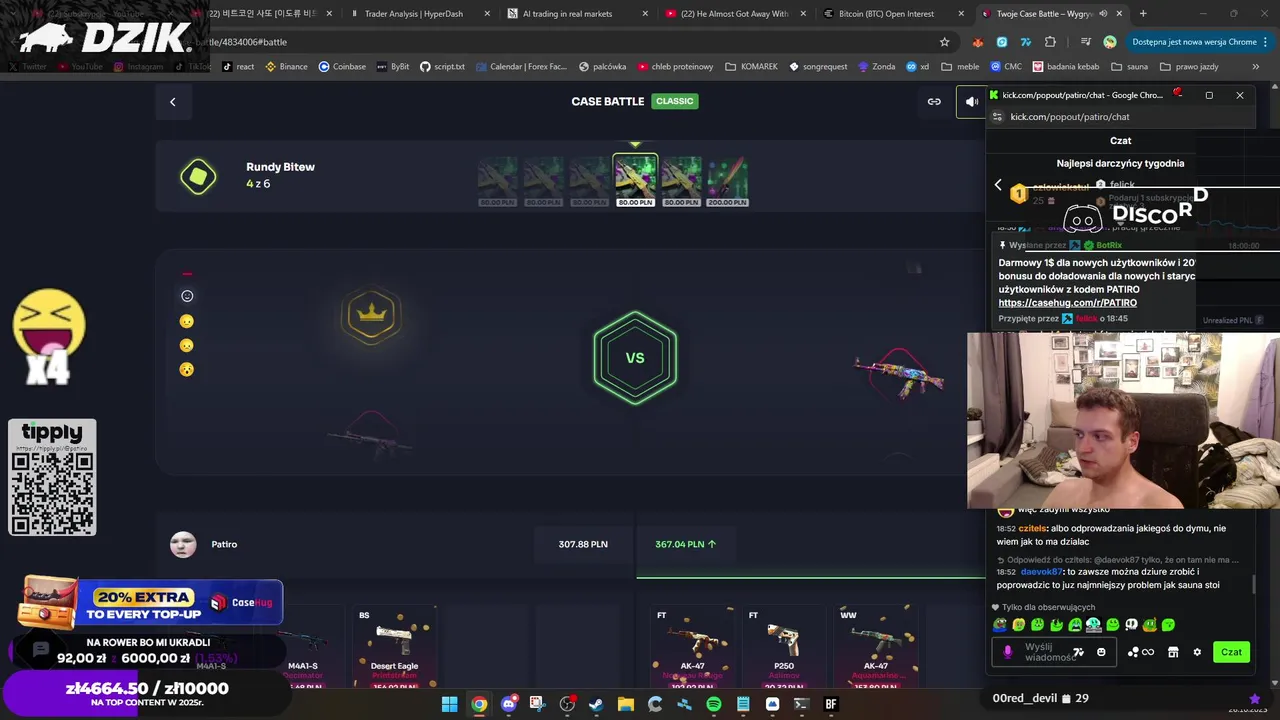View site info in kick popout address bar
The image size is (1280, 720).
[997, 117]
